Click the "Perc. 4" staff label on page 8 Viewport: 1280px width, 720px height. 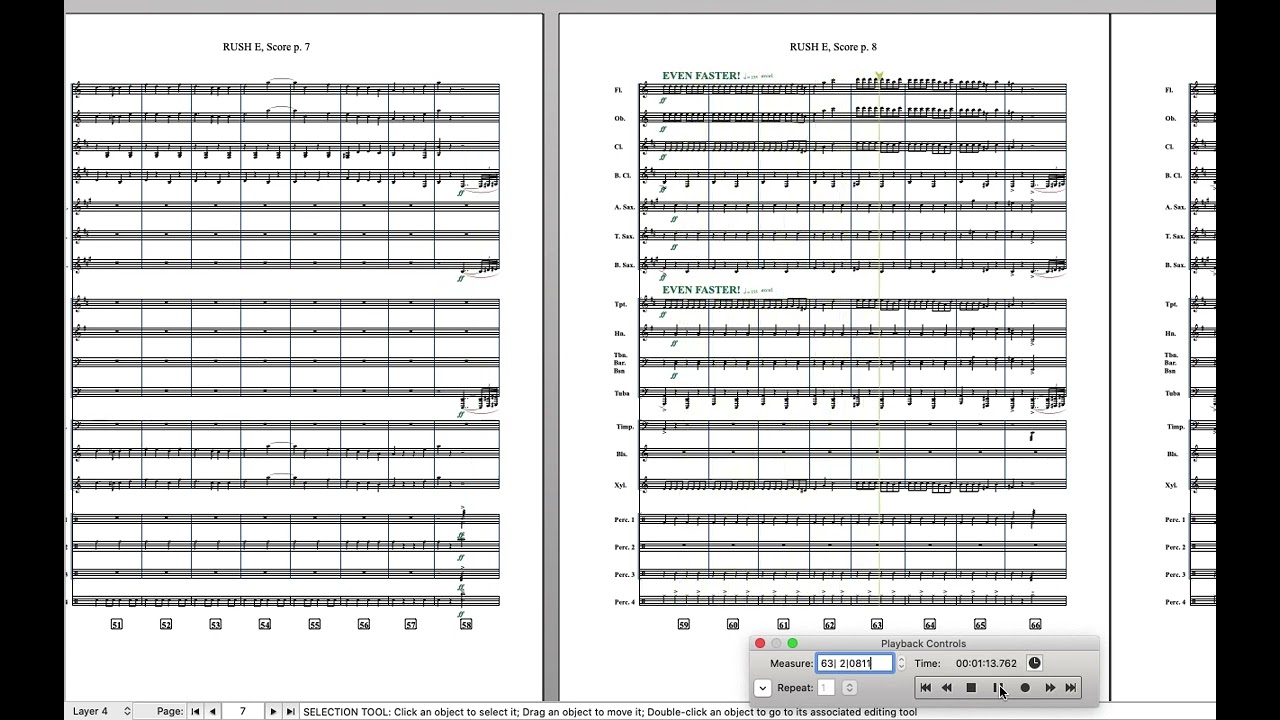tap(625, 602)
